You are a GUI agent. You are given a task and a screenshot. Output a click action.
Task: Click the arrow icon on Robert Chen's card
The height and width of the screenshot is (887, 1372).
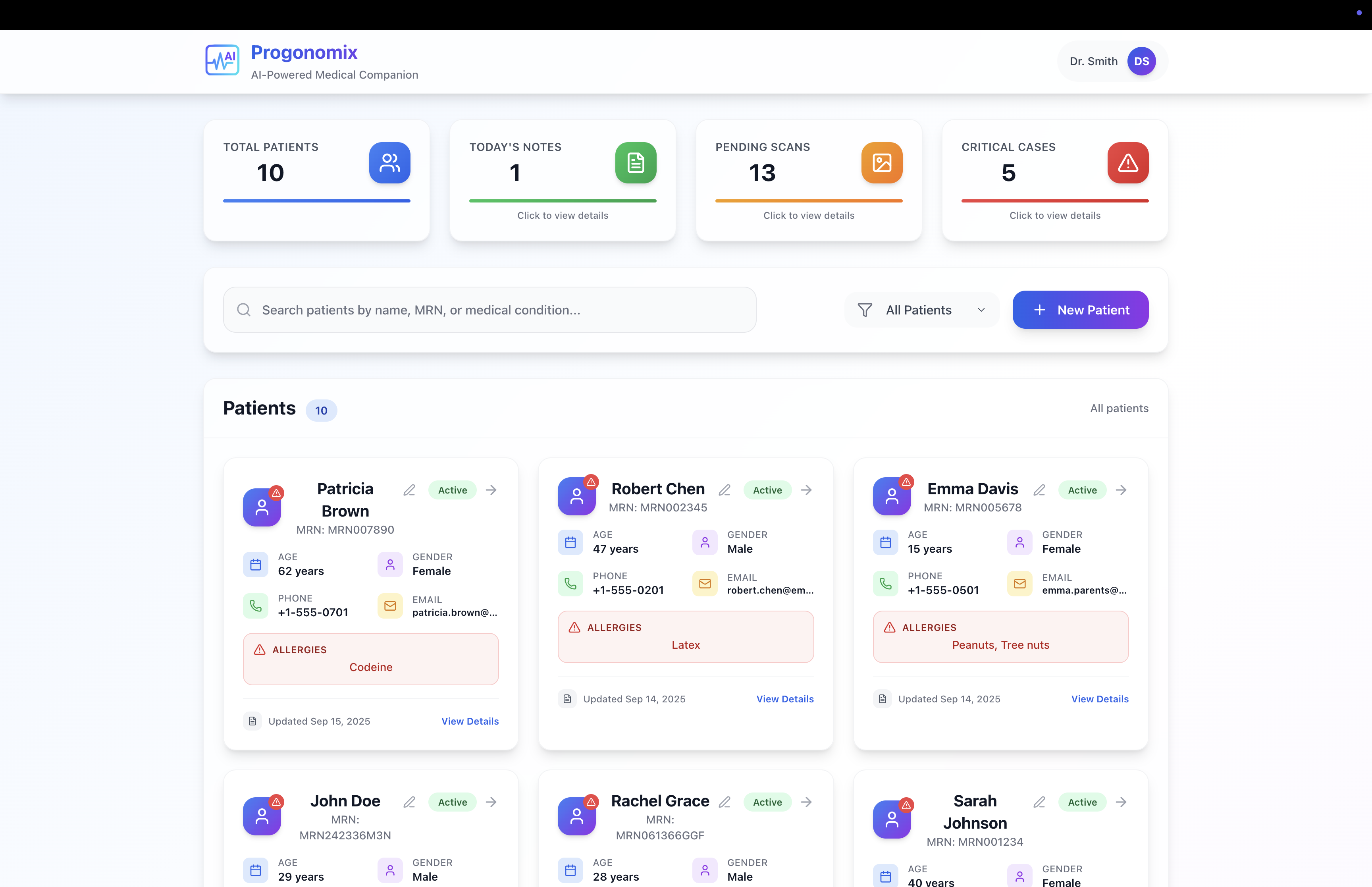pos(806,490)
